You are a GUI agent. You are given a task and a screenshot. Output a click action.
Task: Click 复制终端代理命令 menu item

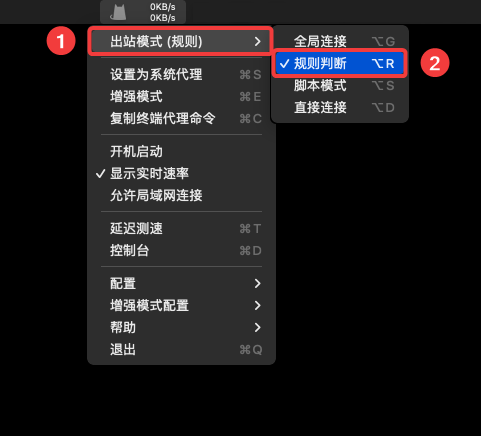pos(181,118)
